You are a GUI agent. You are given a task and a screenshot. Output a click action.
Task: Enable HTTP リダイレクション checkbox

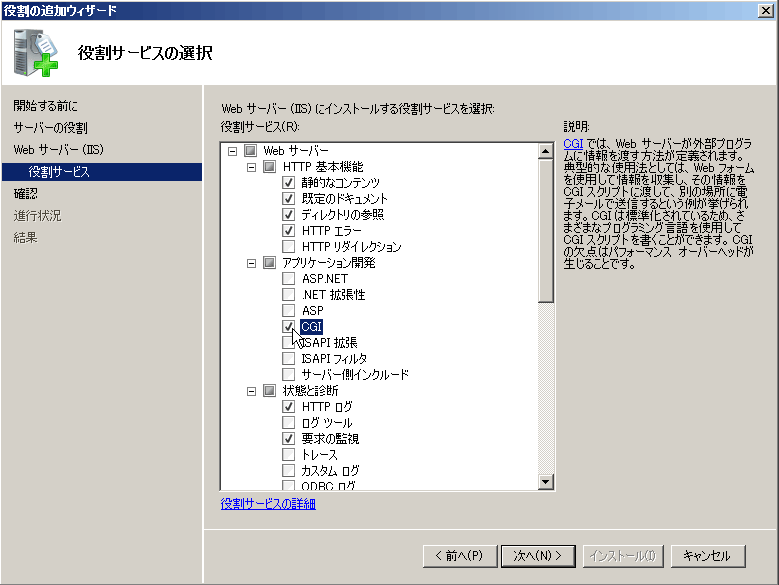289,247
